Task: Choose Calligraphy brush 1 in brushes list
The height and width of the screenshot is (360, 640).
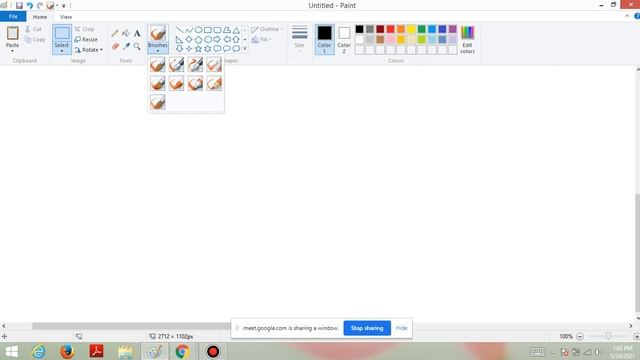Action: click(x=176, y=64)
